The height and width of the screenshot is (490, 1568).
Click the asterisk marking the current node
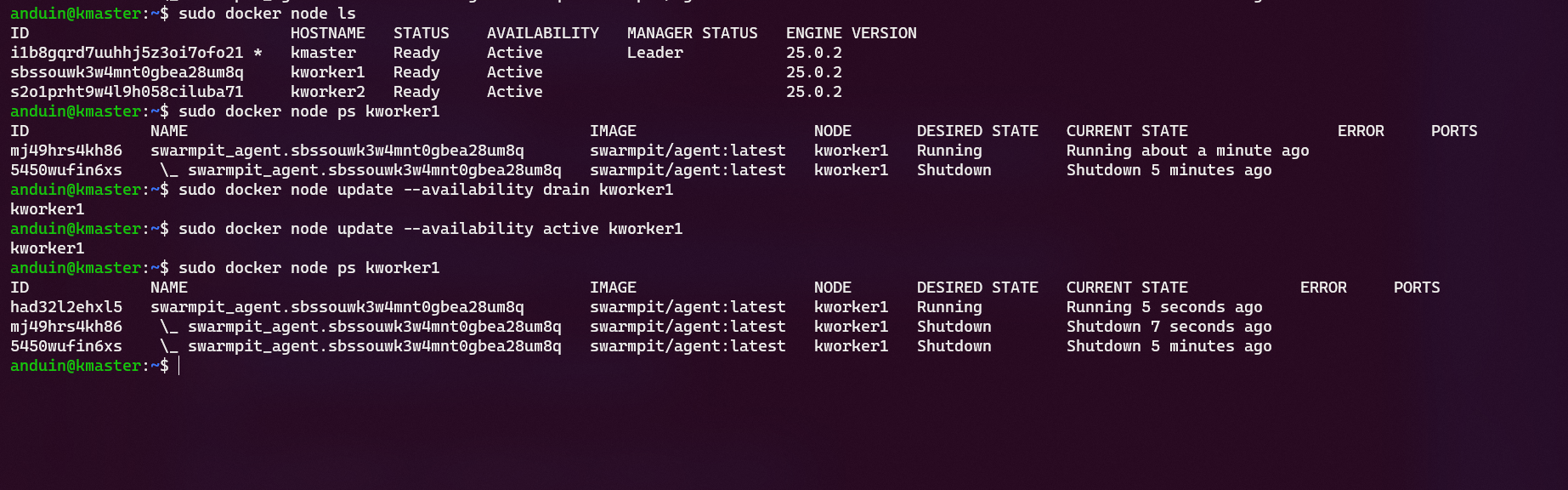click(x=258, y=54)
